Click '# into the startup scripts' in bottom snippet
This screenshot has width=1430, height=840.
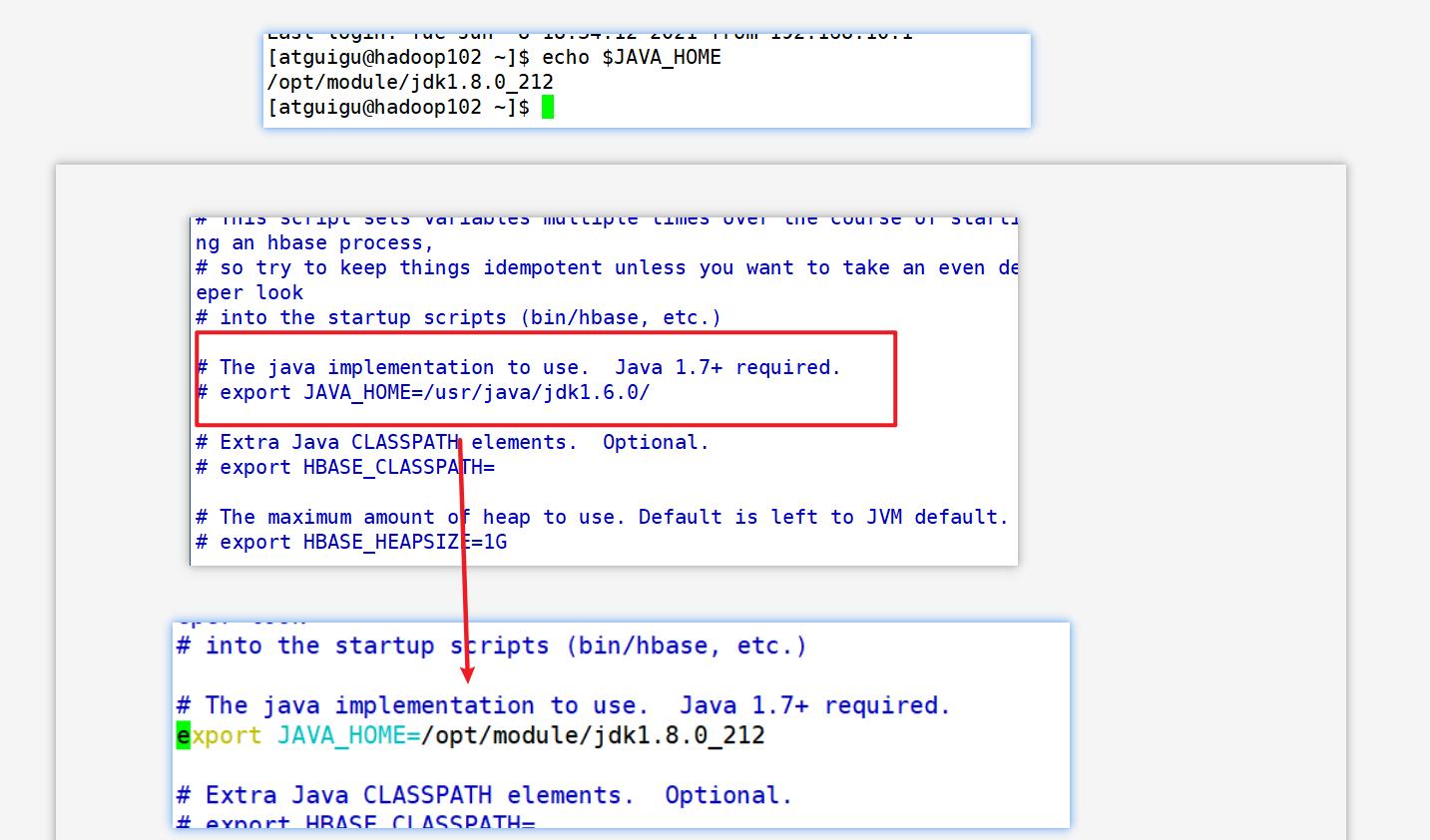(x=491, y=646)
